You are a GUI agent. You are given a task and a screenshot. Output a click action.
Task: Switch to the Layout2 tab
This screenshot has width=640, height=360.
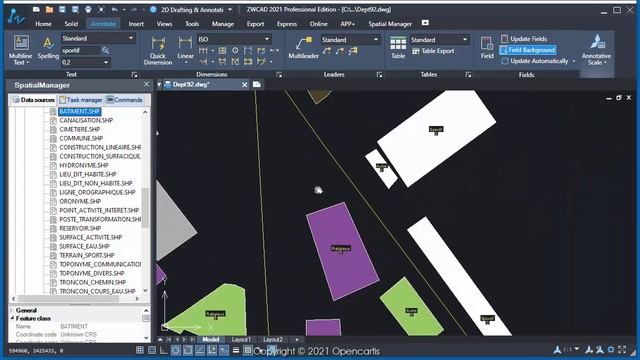(x=273, y=340)
